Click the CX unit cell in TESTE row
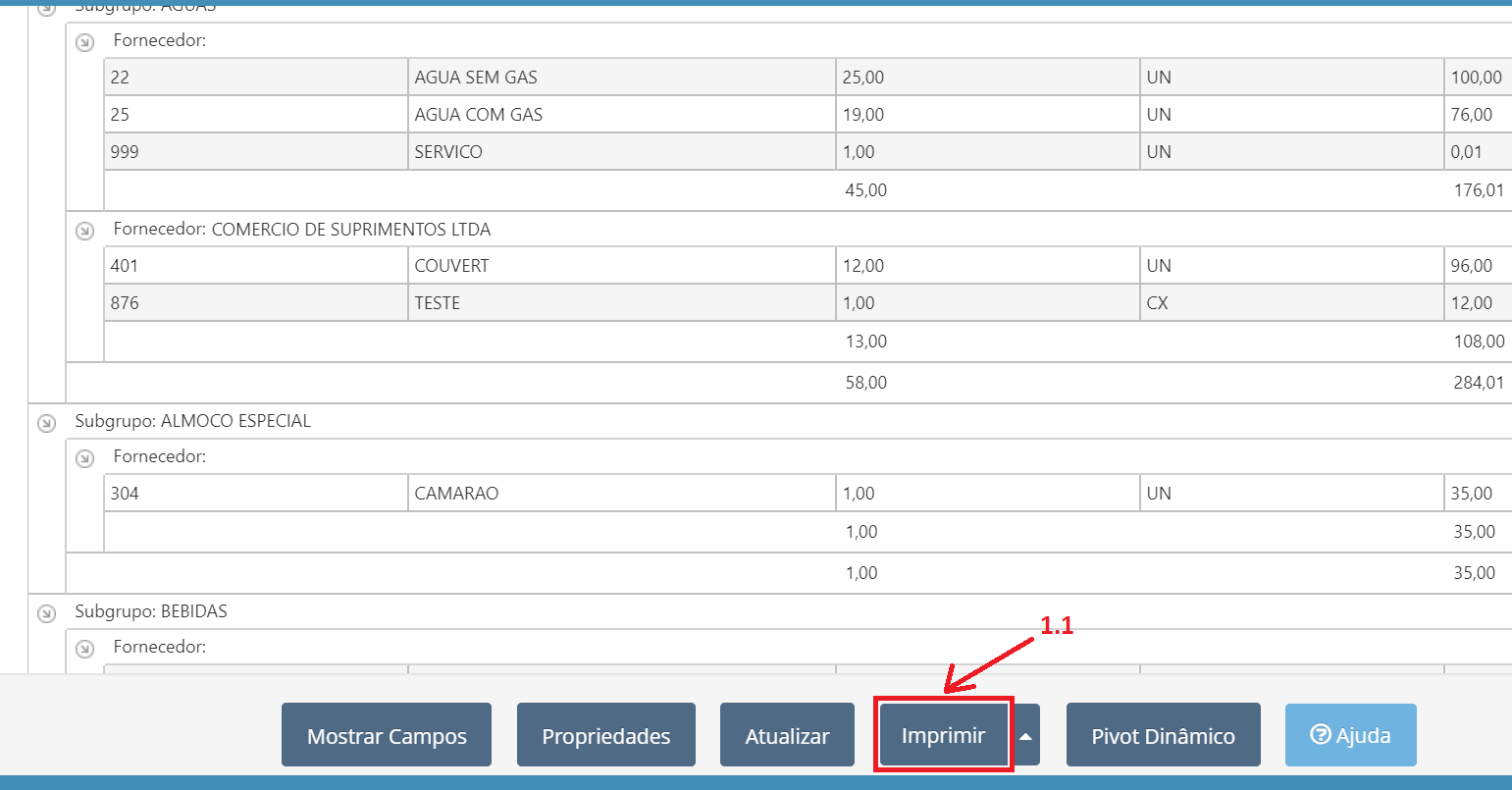Screen dimensions: 1512x790 [1292, 303]
